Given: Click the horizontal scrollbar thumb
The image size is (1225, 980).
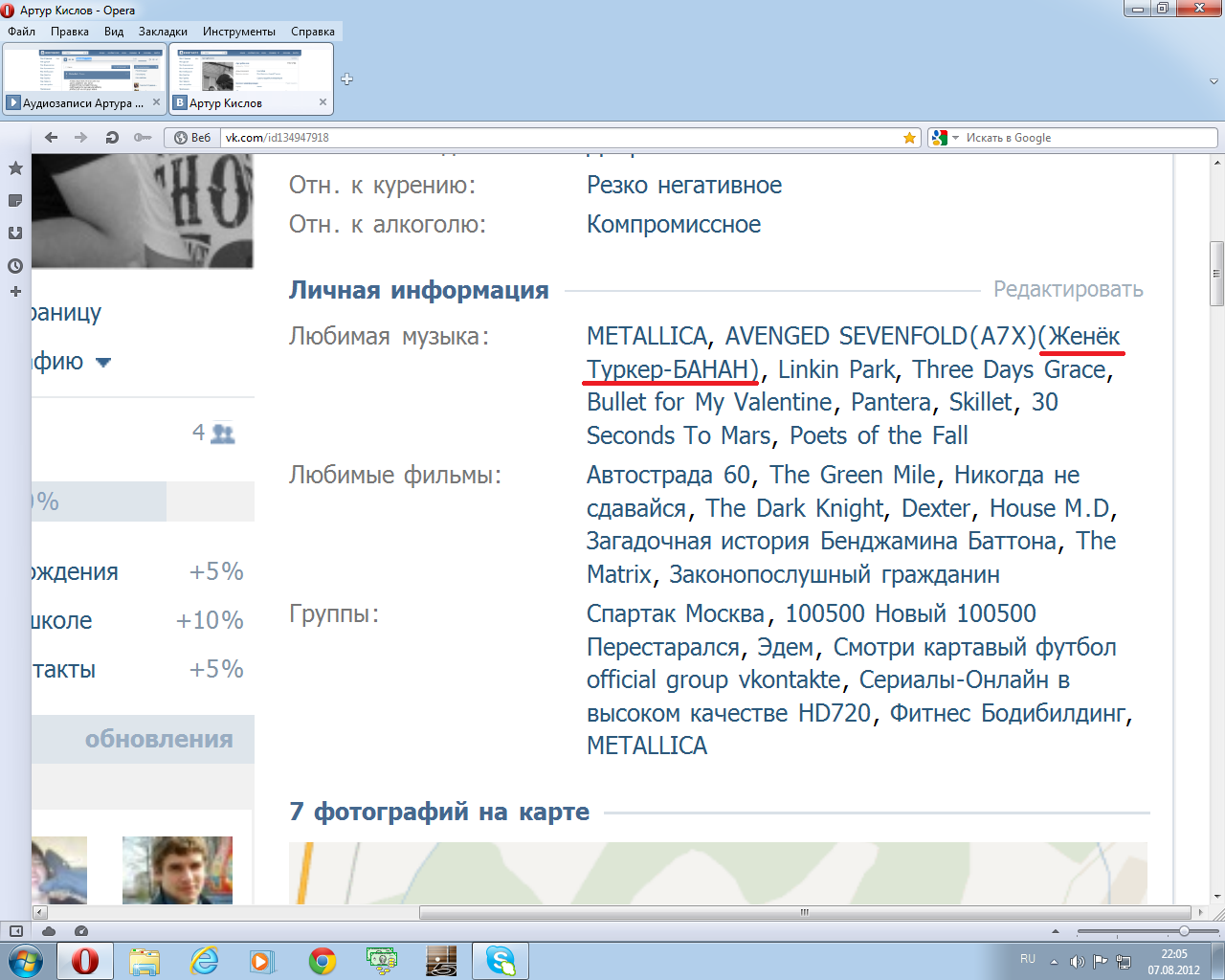Looking at the screenshot, I should click(805, 912).
